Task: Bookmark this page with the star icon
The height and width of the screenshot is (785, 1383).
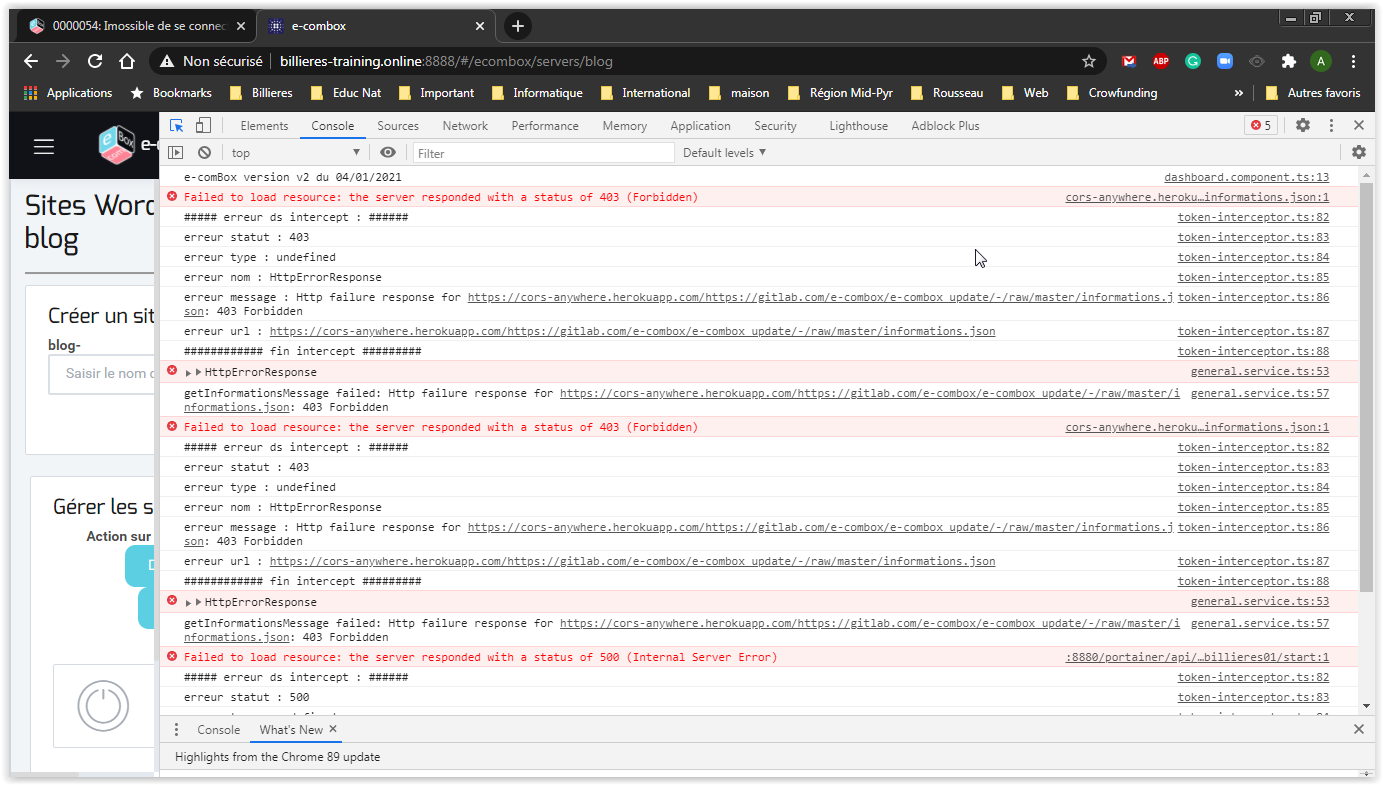Action: point(1089,61)
